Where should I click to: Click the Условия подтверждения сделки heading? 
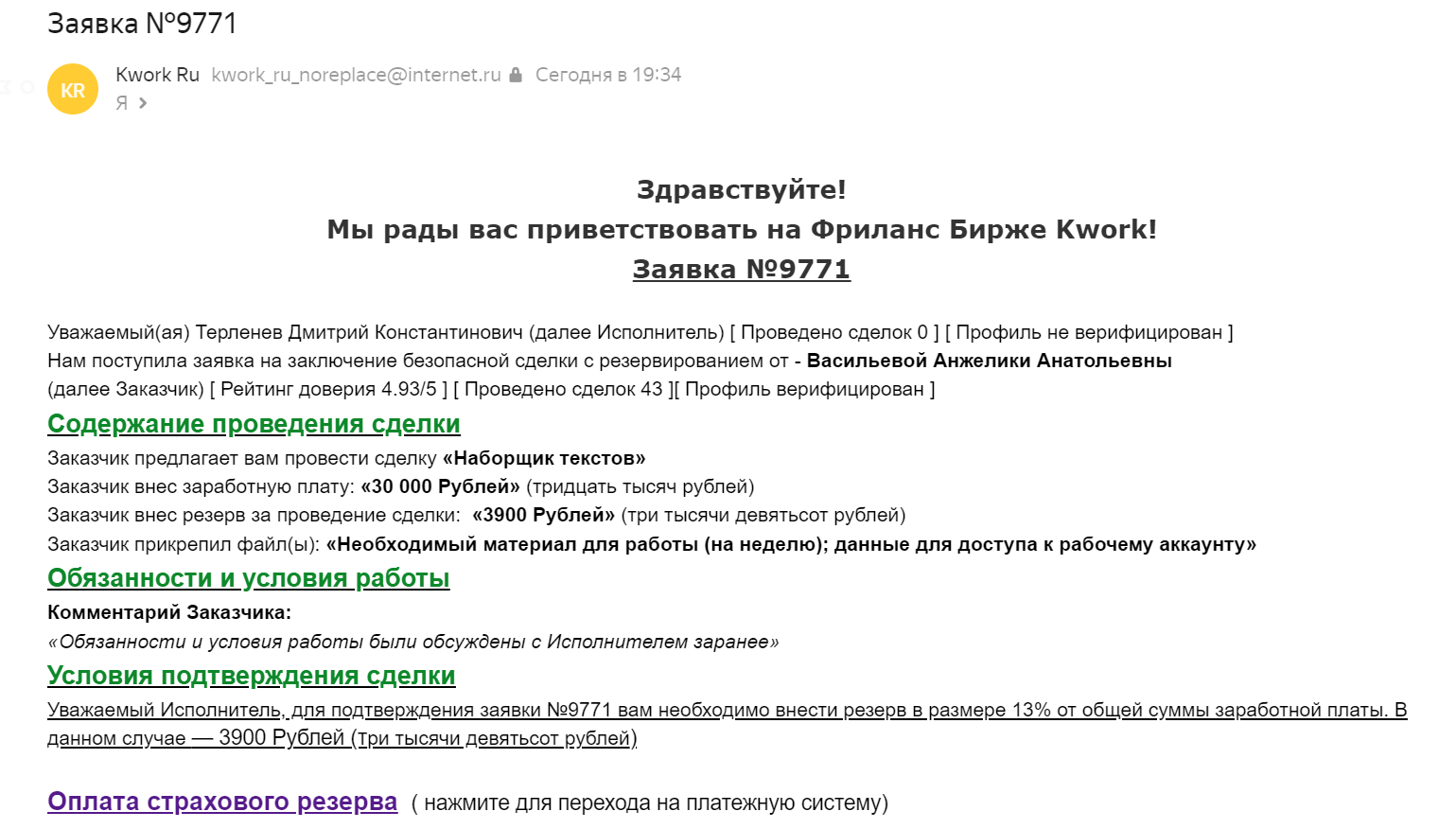(x=252, y=676)
